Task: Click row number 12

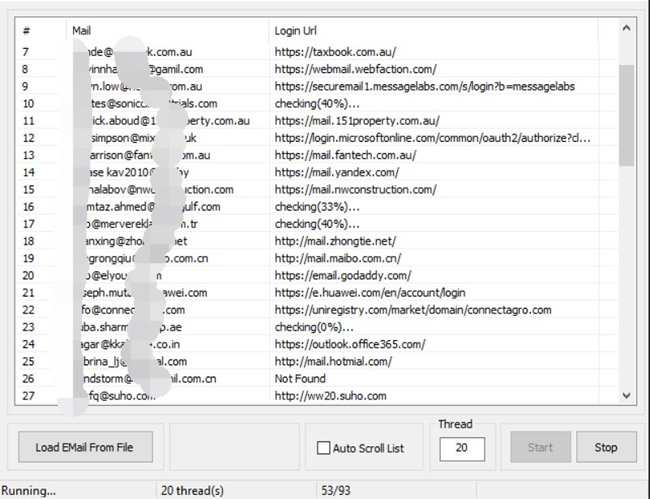Action: [x=28, y=138]
